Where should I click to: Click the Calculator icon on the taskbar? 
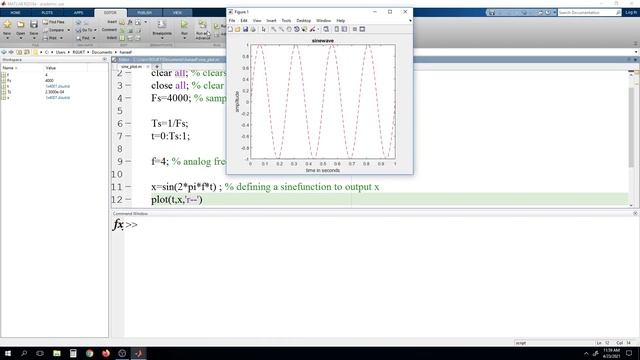73,353
